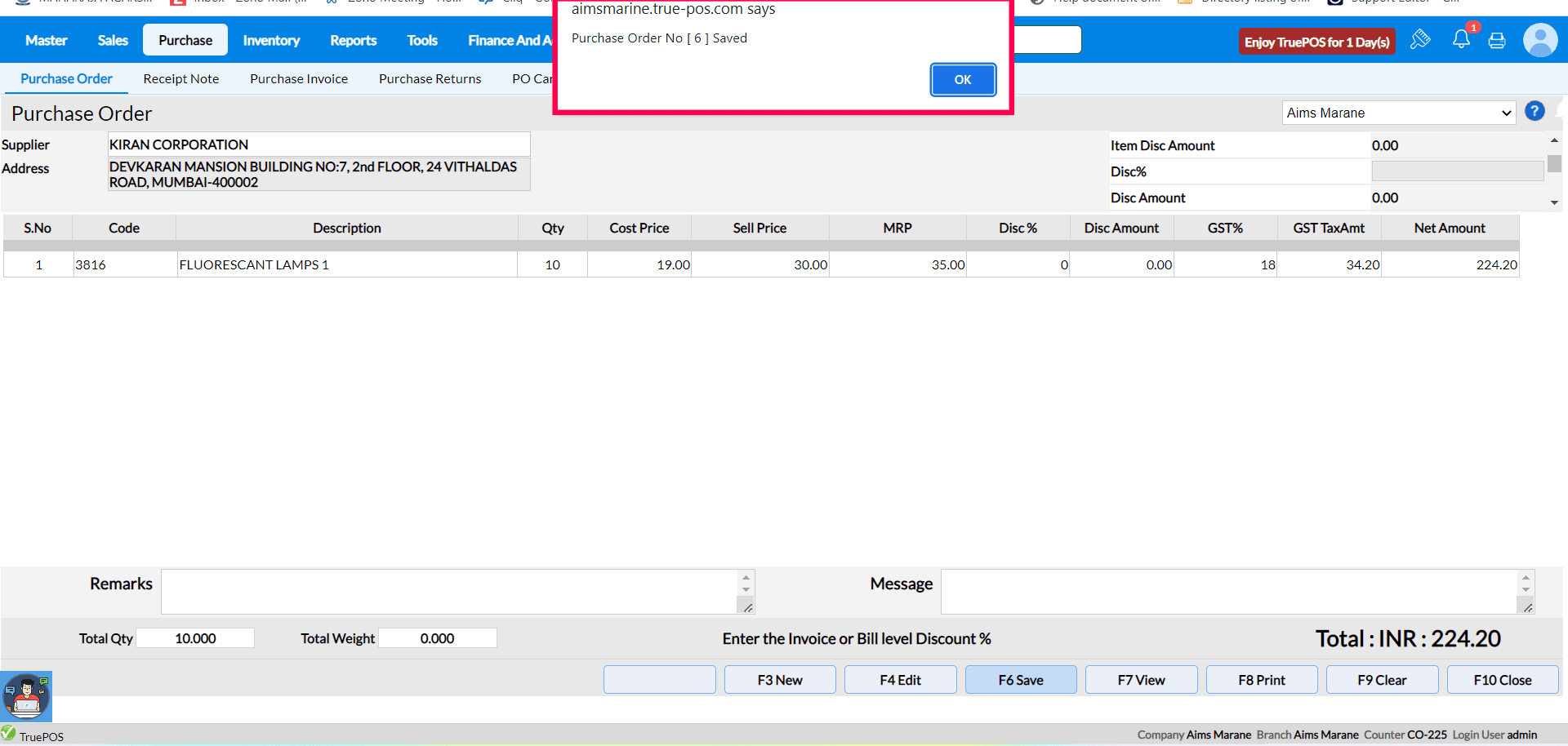Open the Tools menu

(x=422, y=40)
